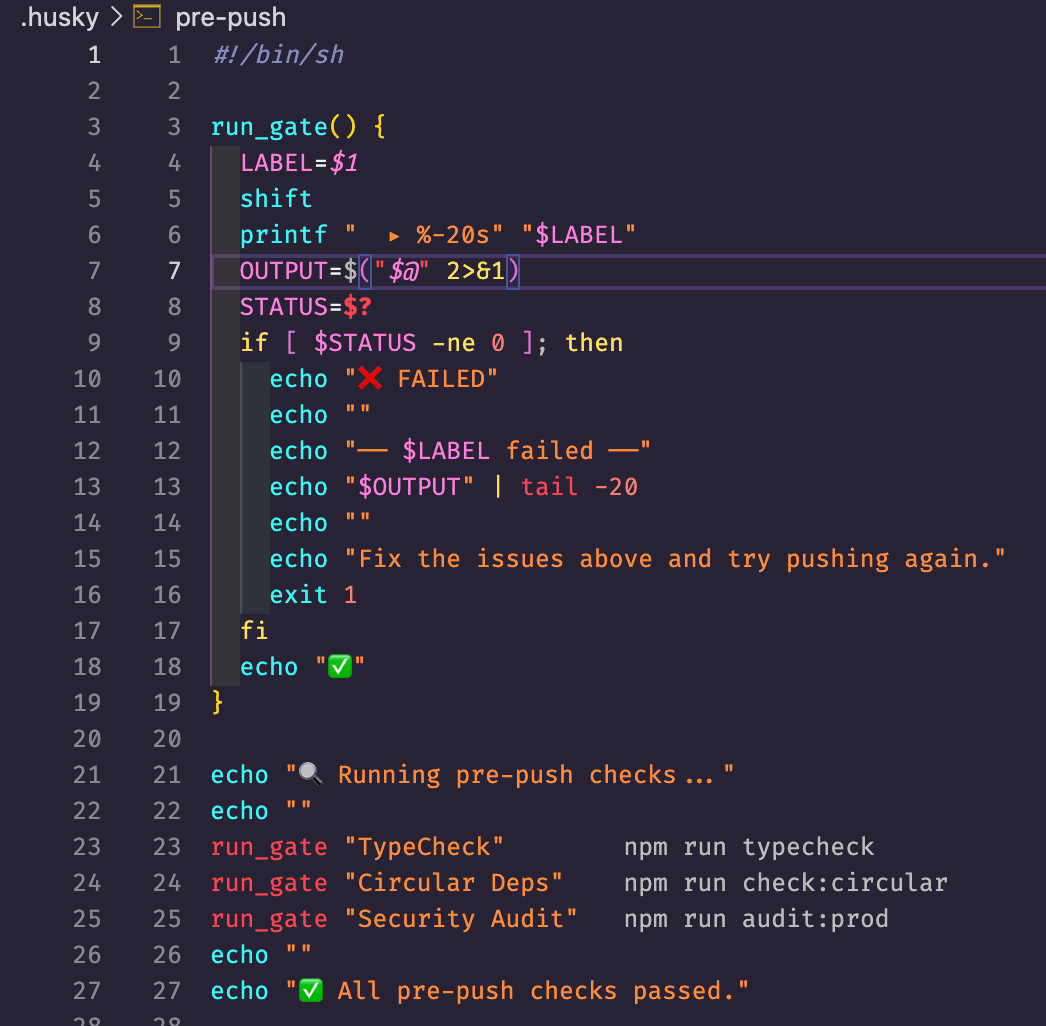Click the pre-push file breadcrumb
The image size is (1046, 1026).
tap(230, 17)
